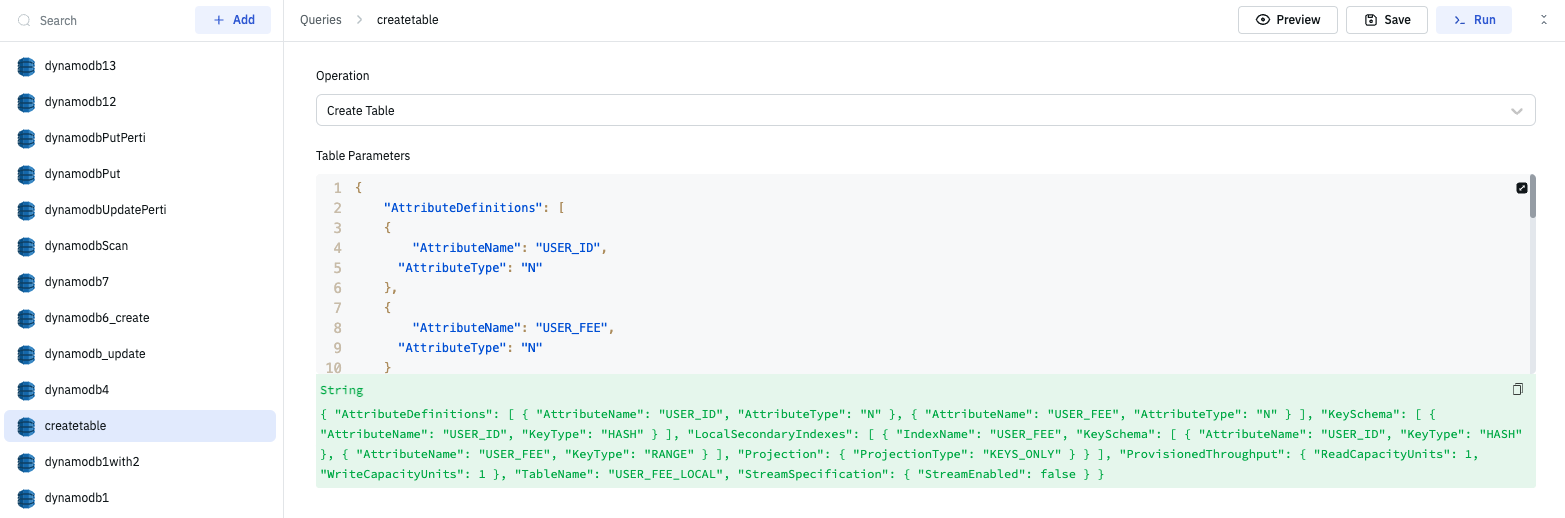Screen dimensions: 1565x518
Task: Click the dynamodb6_create database icon
Action: tap(26, 318)
